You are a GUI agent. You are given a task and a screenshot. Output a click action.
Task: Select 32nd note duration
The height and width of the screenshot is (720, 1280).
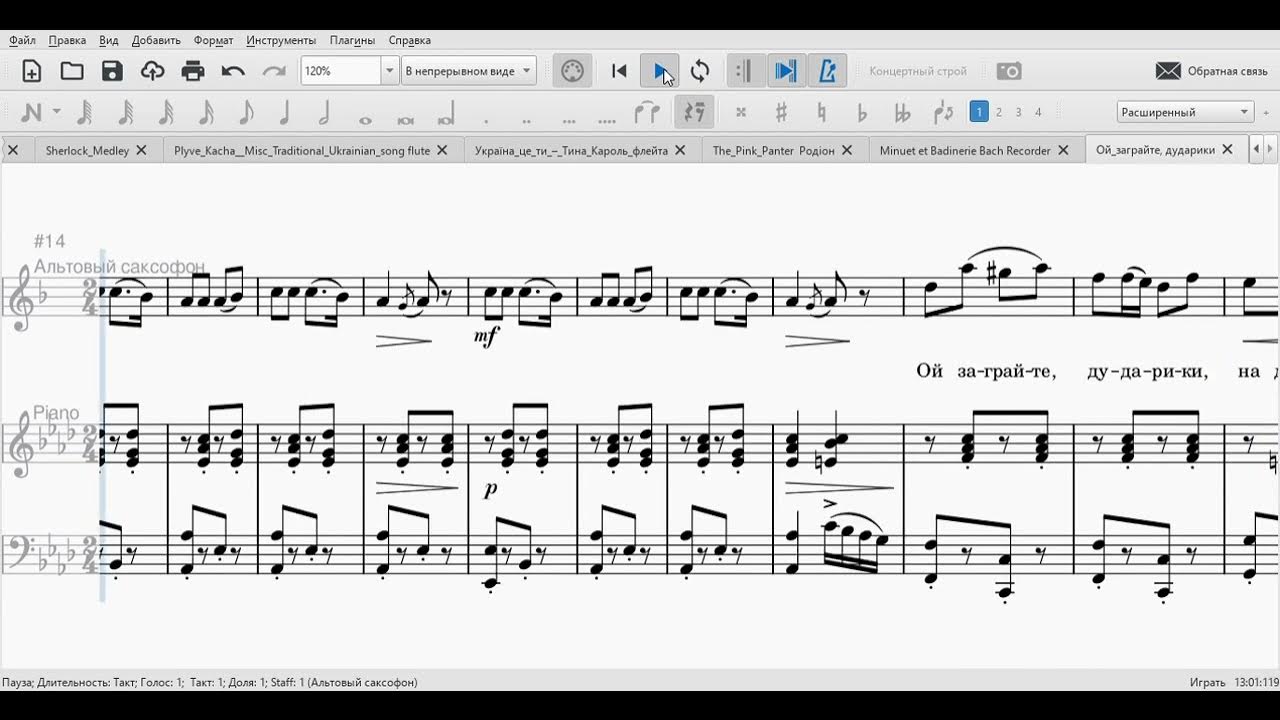[125, 112]
